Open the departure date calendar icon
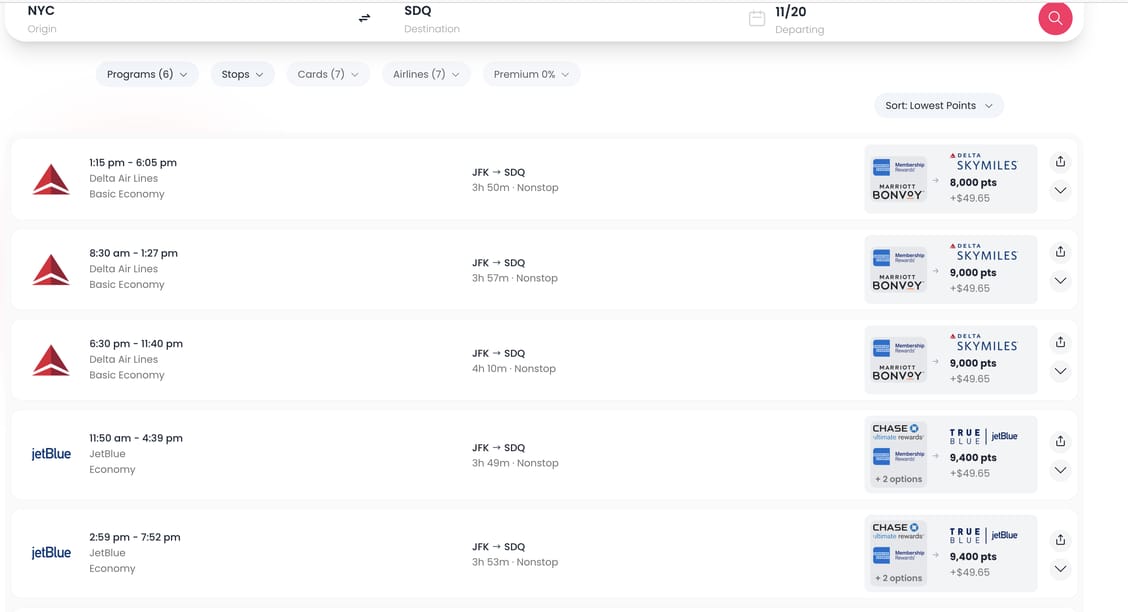This screenshot has height=612, width=1128. (757, 18)
